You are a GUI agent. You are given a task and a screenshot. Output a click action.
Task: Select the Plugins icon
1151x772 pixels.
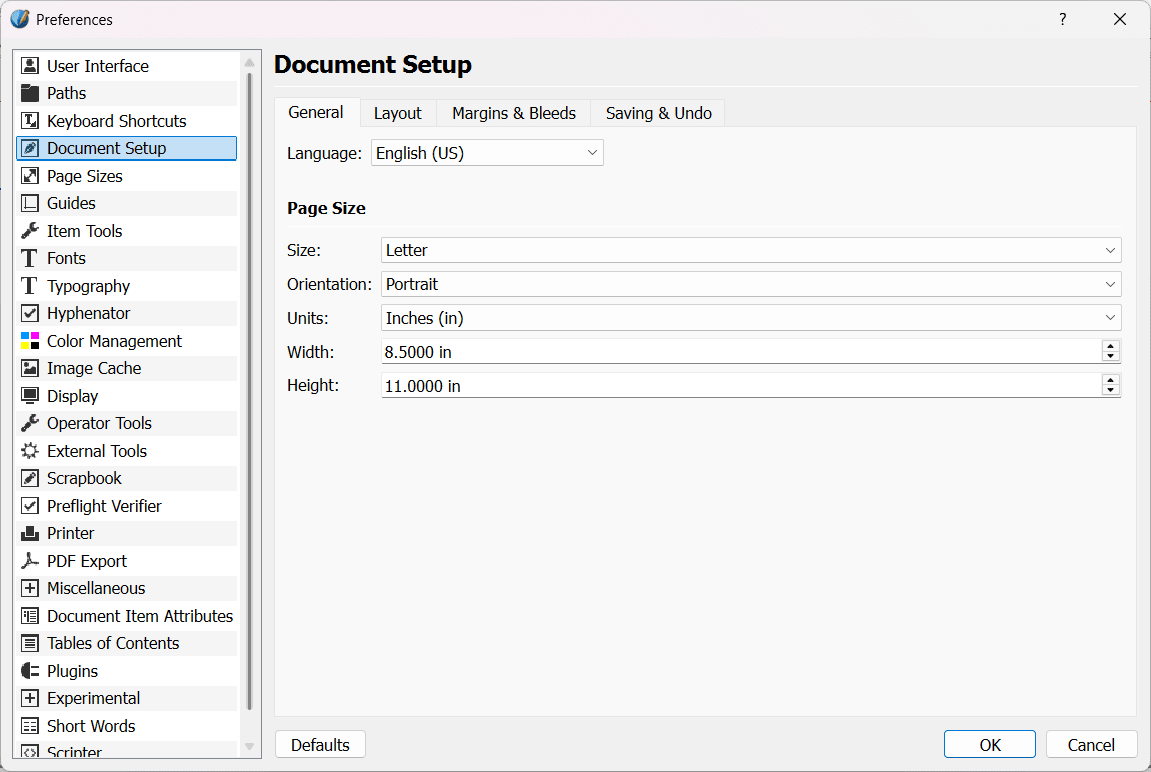coord(30,671)
